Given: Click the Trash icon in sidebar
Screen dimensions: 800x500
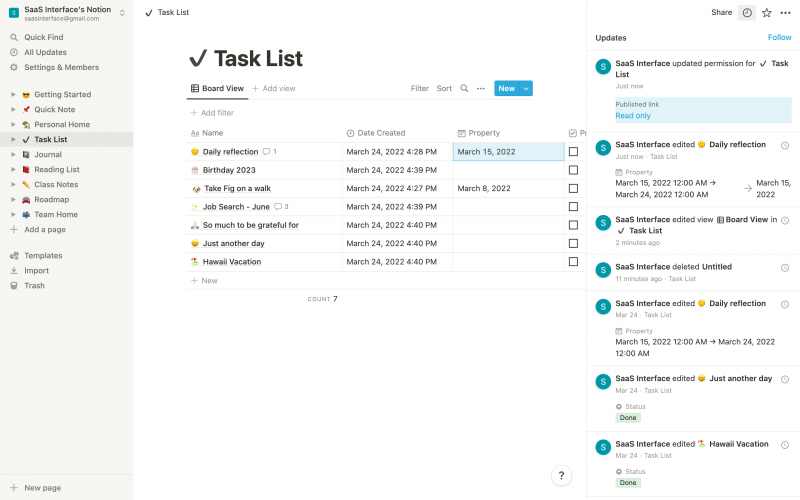Looking at the screenshot, I should tap(14, 286).
